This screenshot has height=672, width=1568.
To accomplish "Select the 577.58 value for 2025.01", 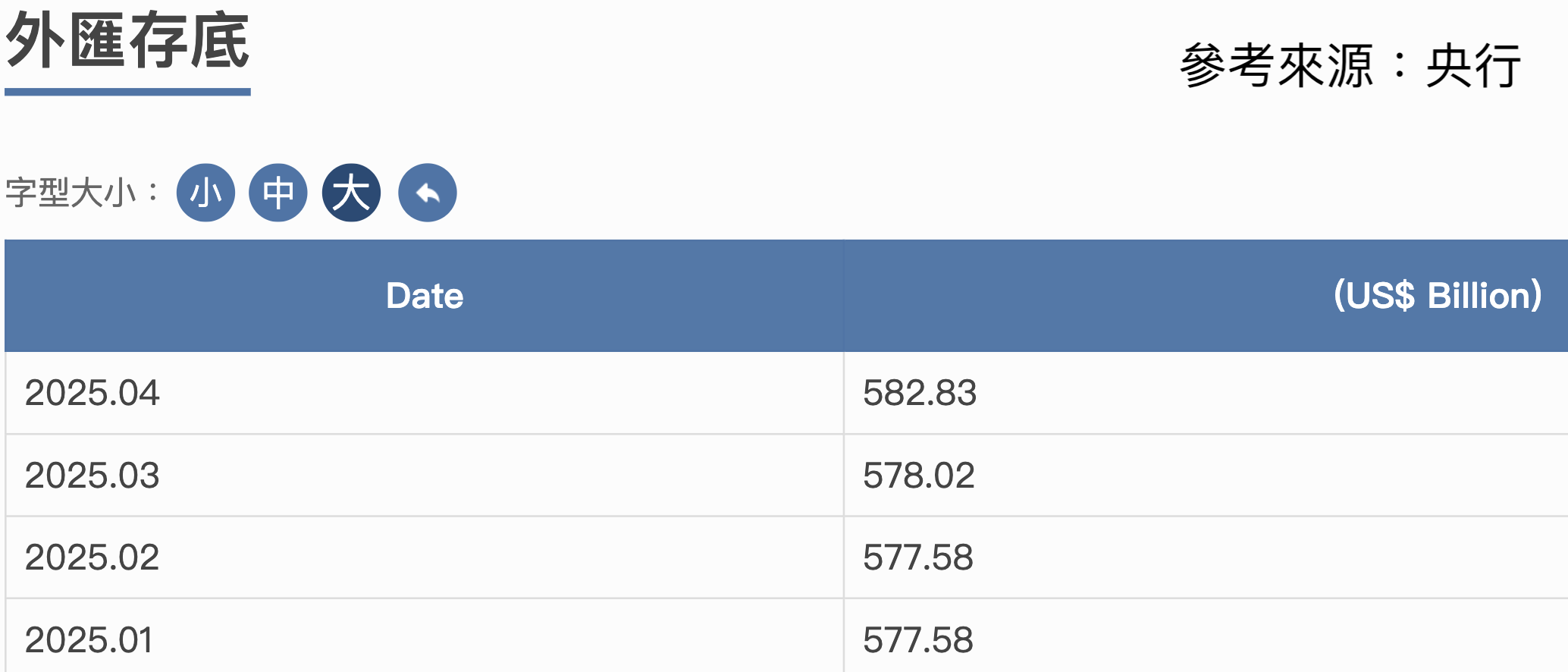I will [918, 640].
